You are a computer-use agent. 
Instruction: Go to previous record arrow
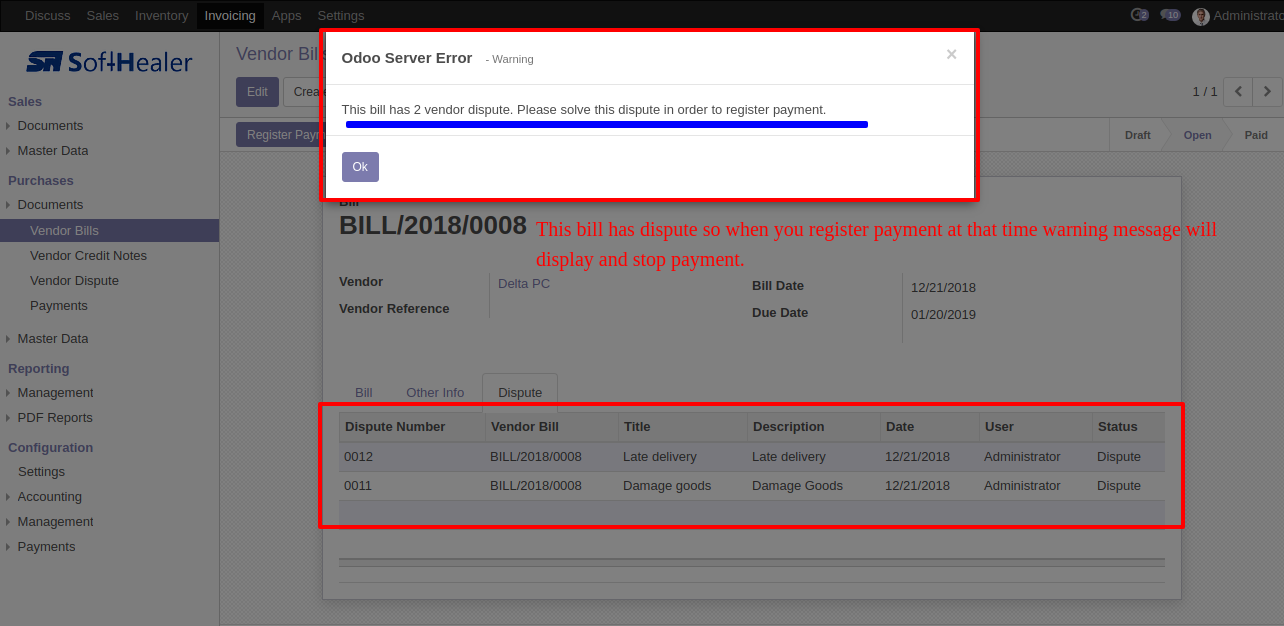click(1238, 92)
